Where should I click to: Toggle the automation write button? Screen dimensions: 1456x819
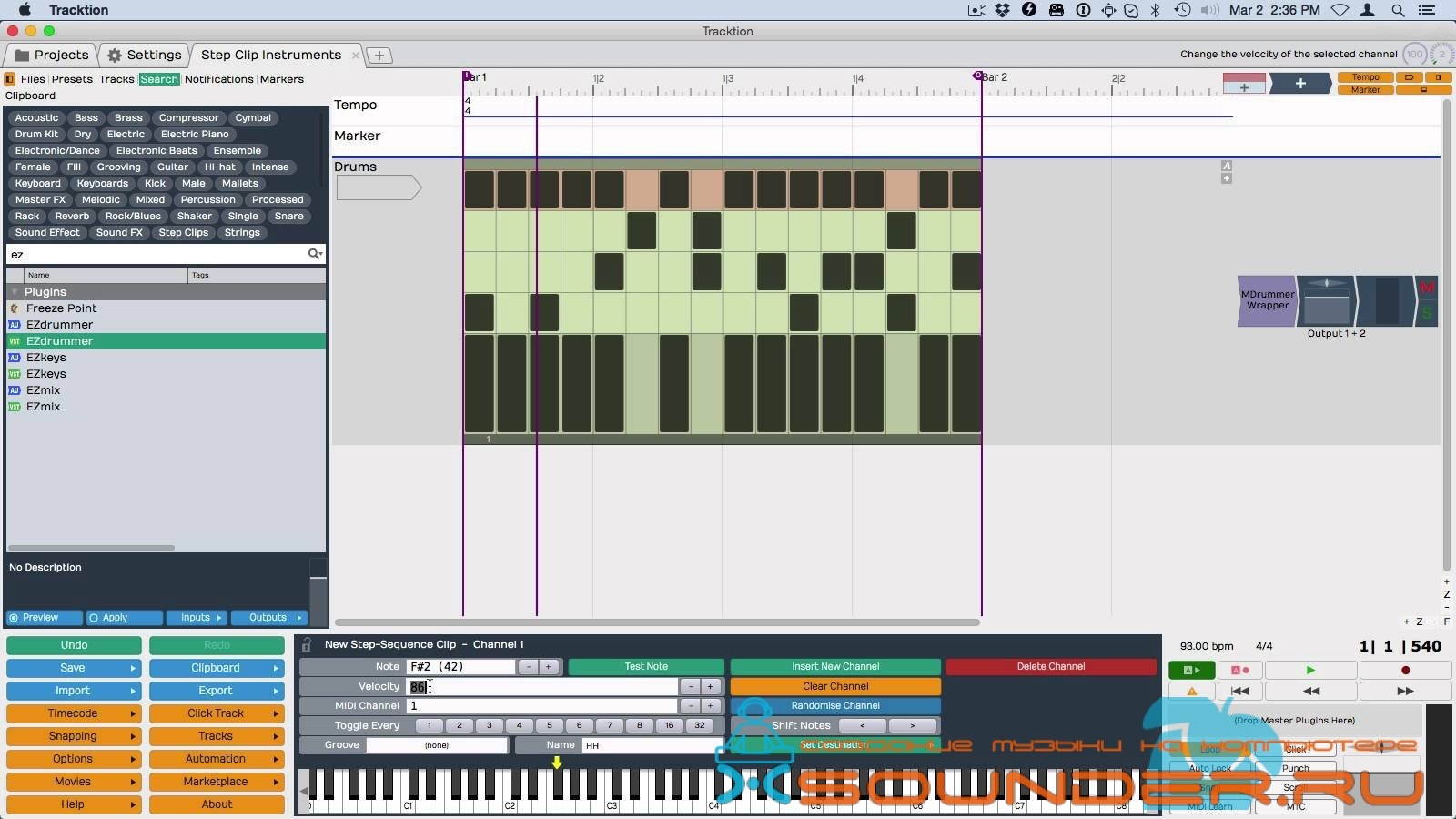[x=1239, y=670]
